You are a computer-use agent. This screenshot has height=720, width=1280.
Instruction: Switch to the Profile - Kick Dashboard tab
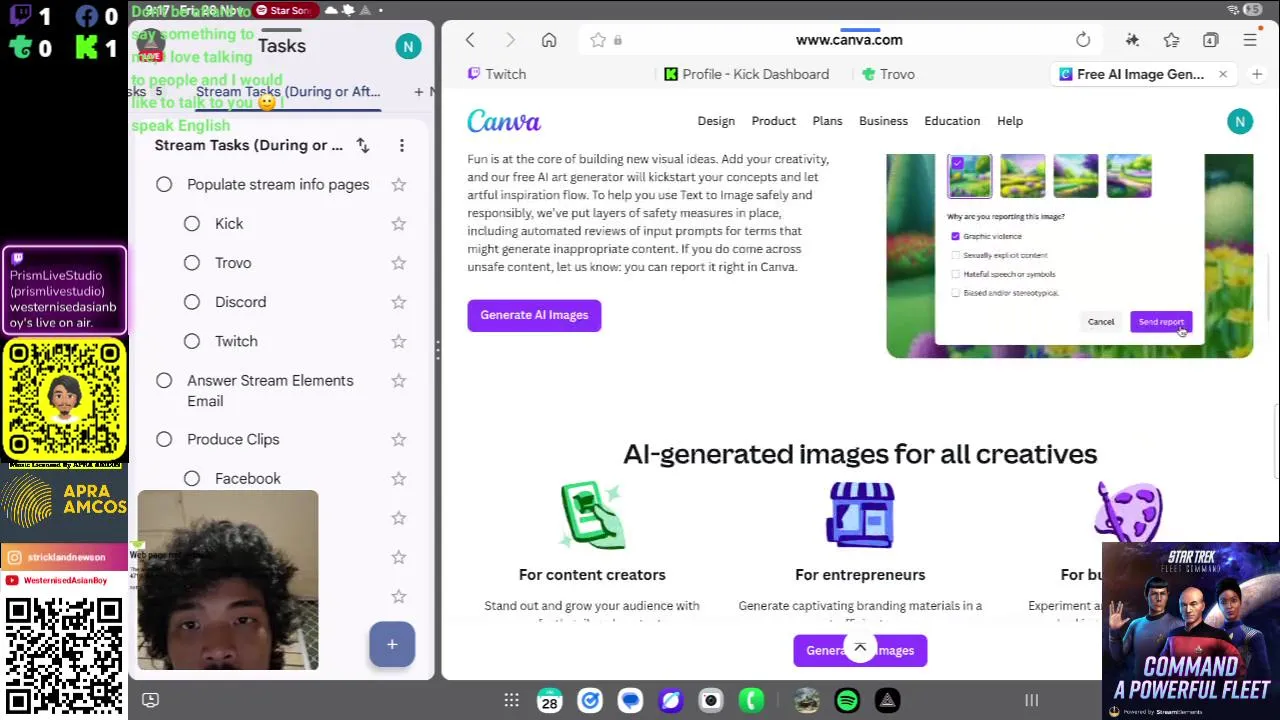747,74
